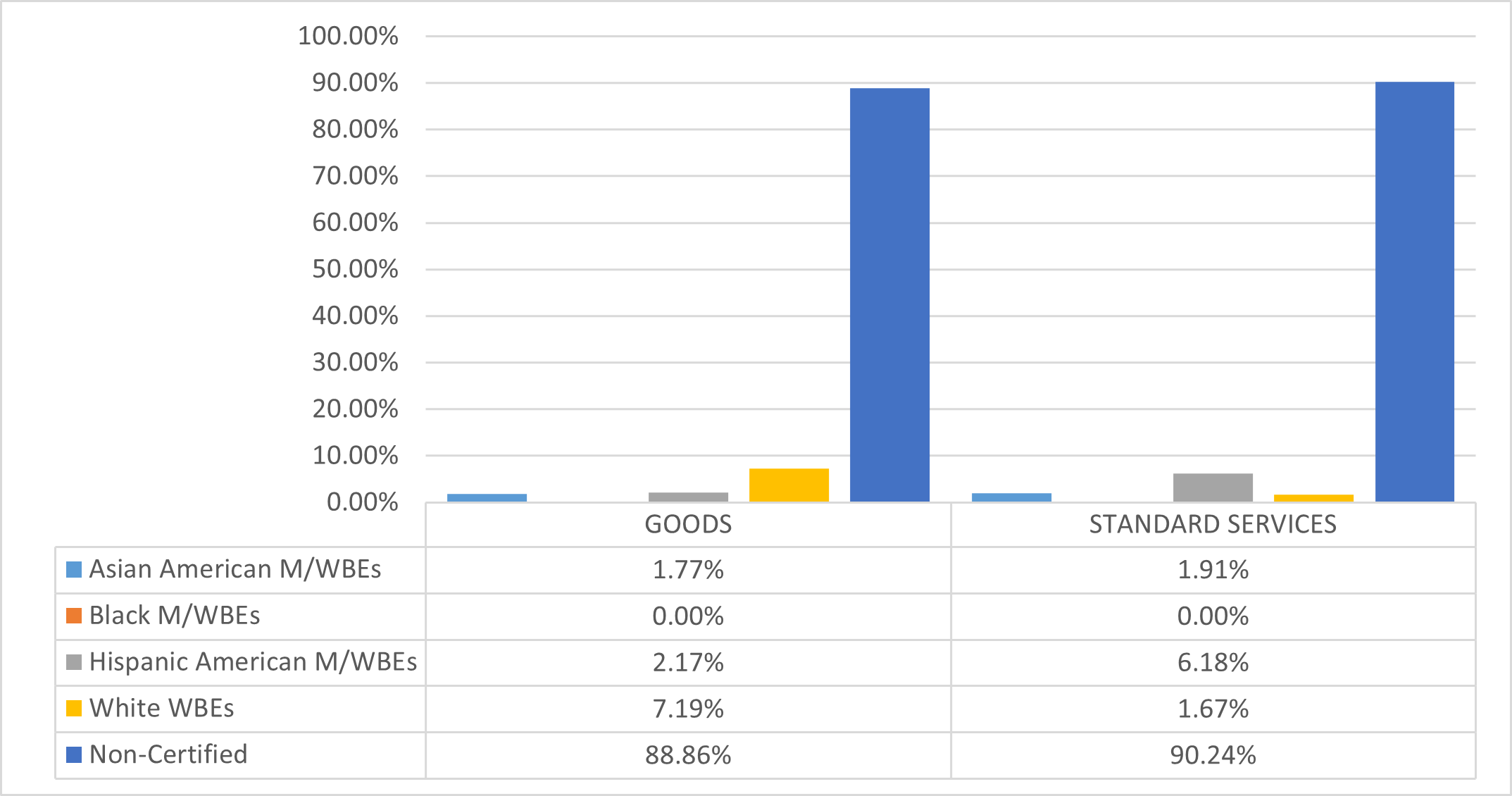This screenshot has height=796, width=1512.
Task: Select the gray Hispanic American legend swatch
Action: click(74, 662)
